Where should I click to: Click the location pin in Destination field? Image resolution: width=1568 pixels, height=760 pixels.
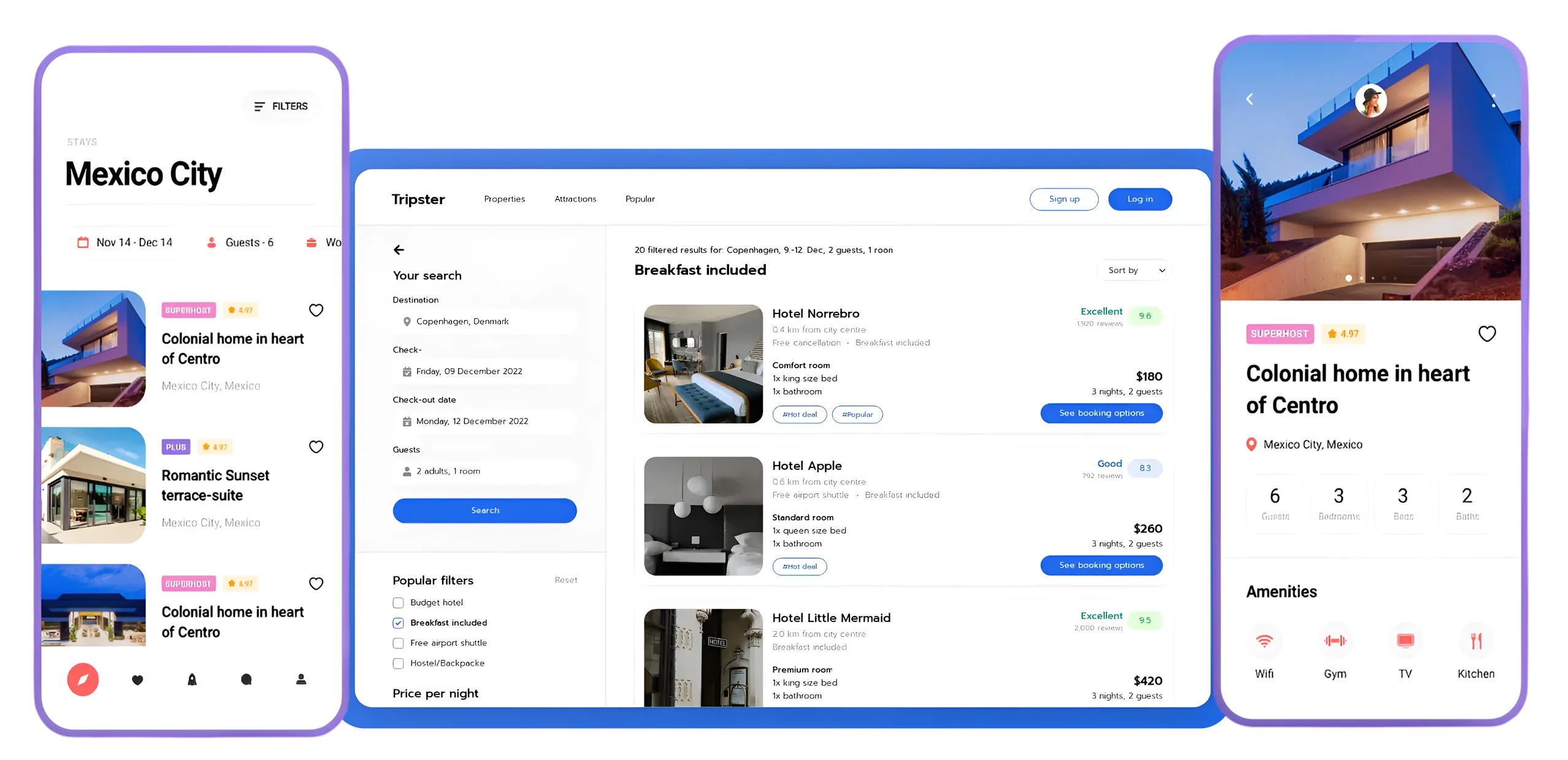(407, 321)
